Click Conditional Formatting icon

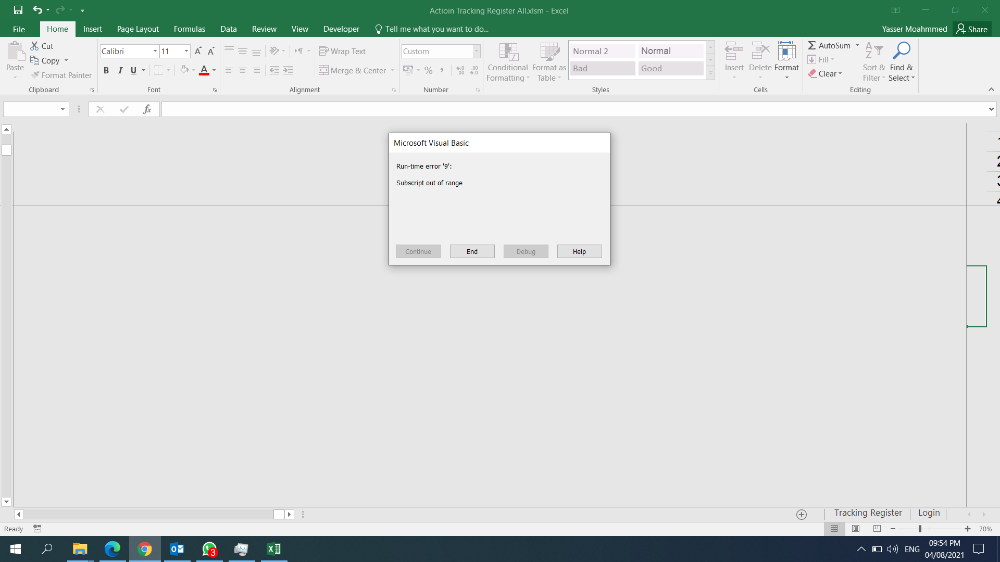(x=508, y=52)
